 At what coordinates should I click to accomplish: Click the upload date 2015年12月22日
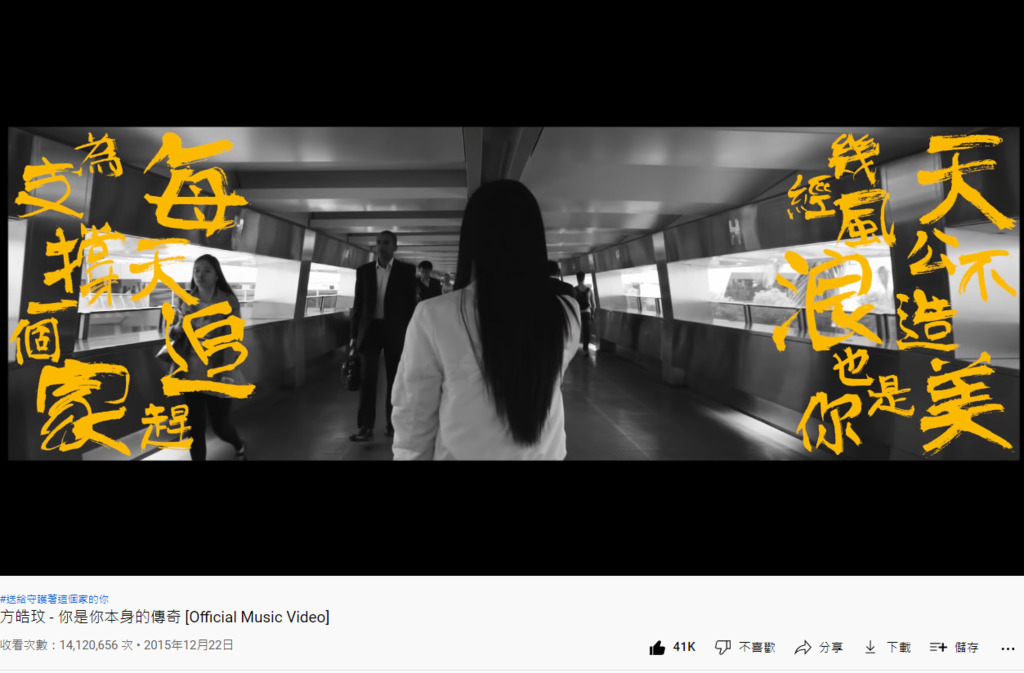tap(189, 645)
